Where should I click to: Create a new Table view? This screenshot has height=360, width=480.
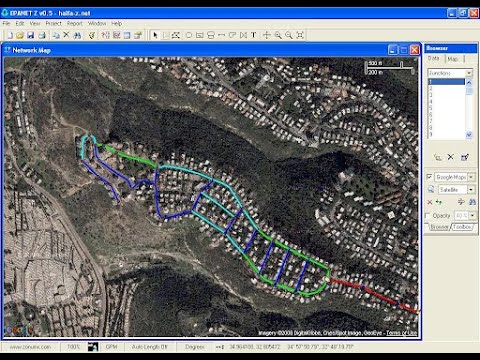point(127,35)
